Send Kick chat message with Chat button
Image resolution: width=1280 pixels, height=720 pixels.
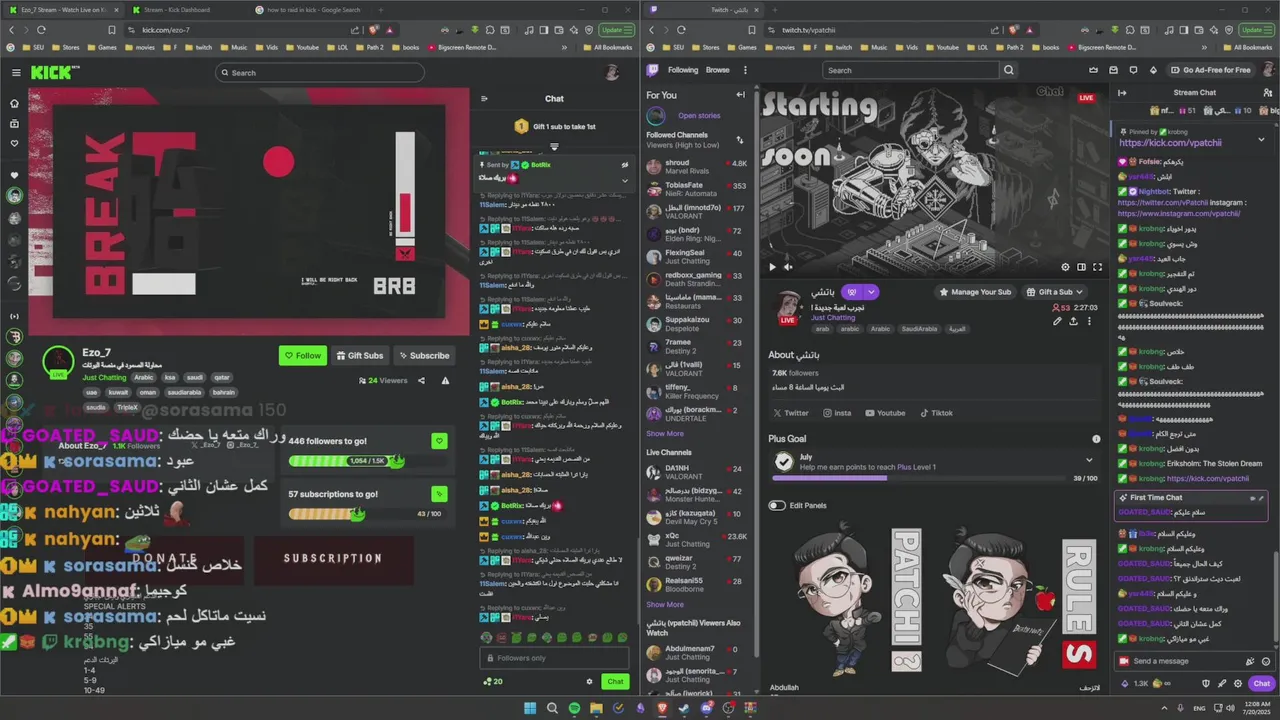(x=615, y=681)
